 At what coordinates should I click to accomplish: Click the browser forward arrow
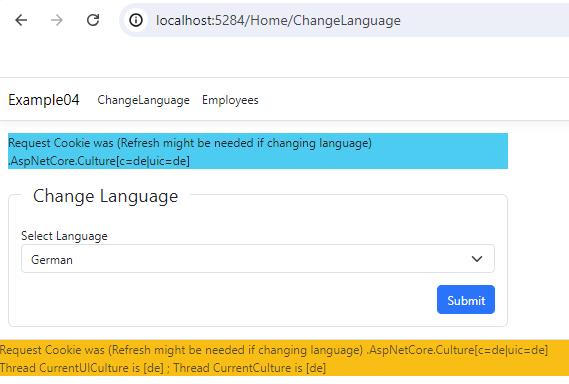click(57, 20)
